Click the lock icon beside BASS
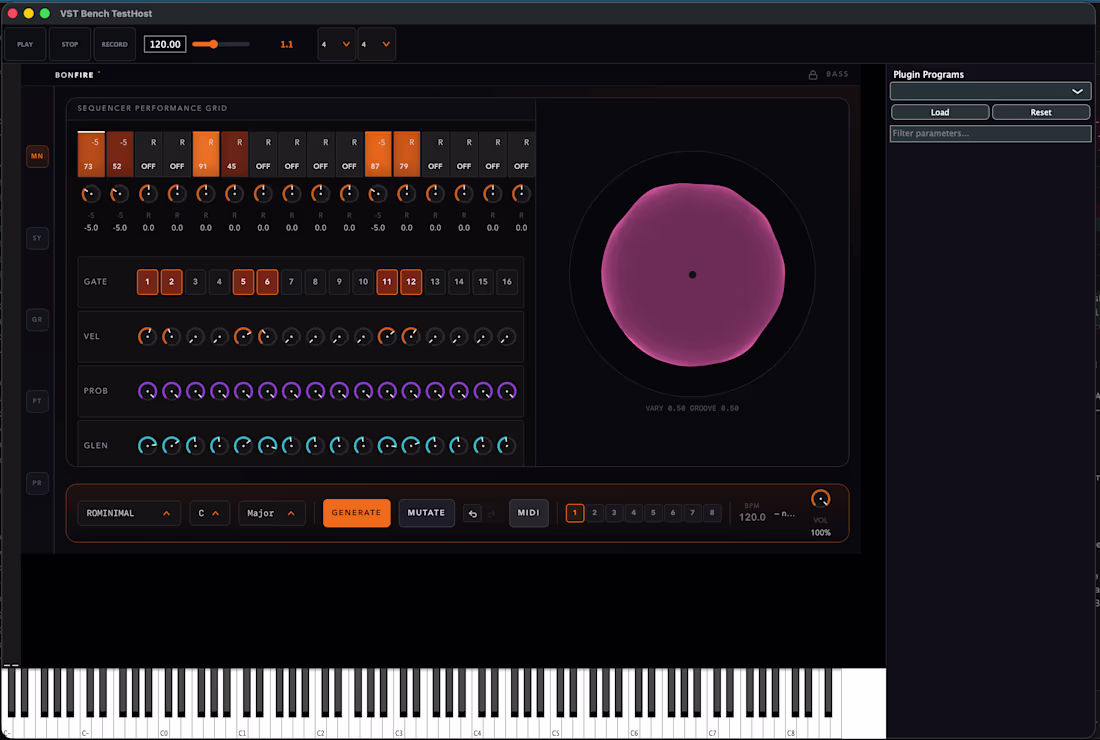The width and height of the screenshot is (1100, 740). tap(812, 74)
